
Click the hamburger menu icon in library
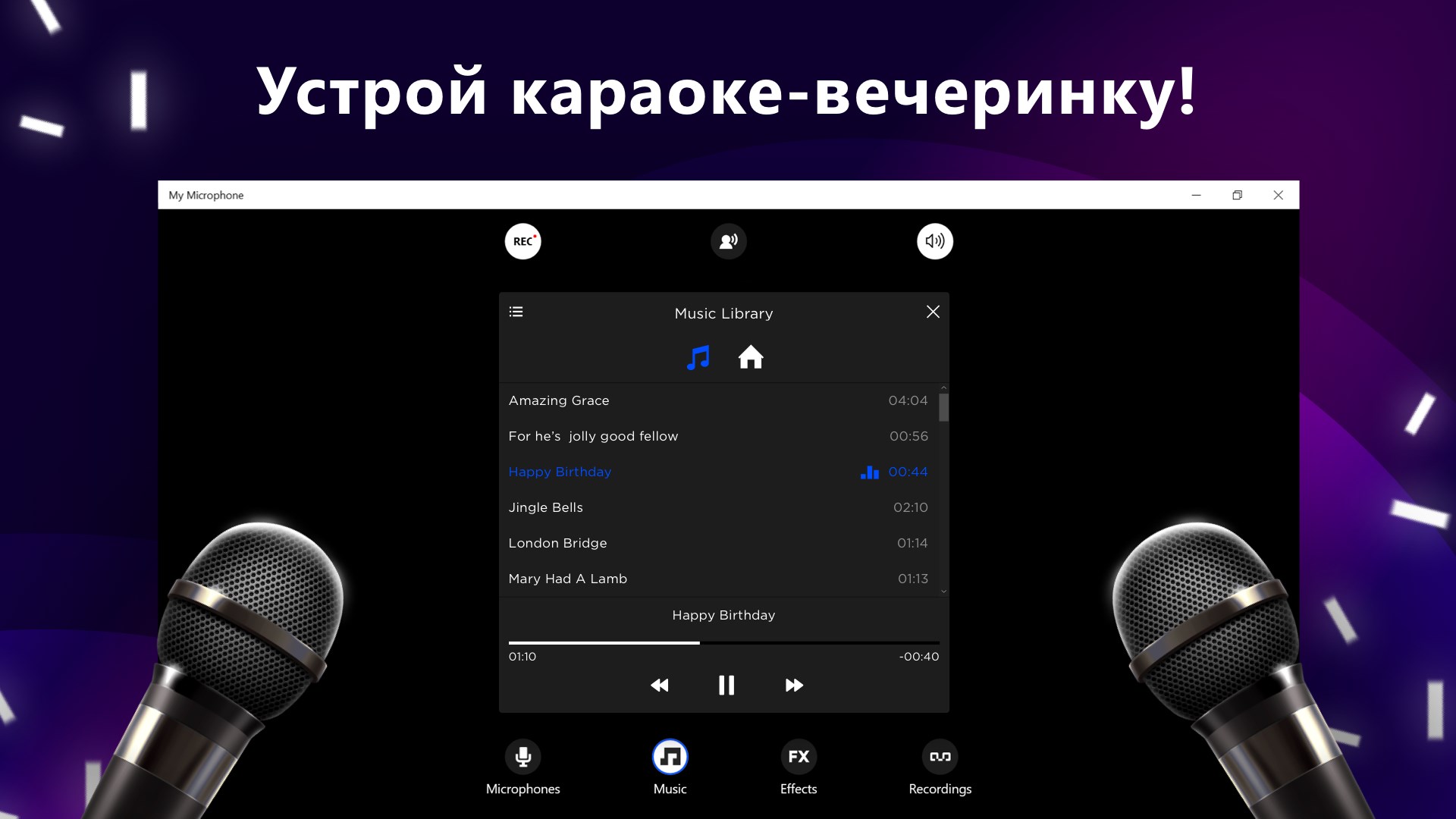click(x=516, y=311)
